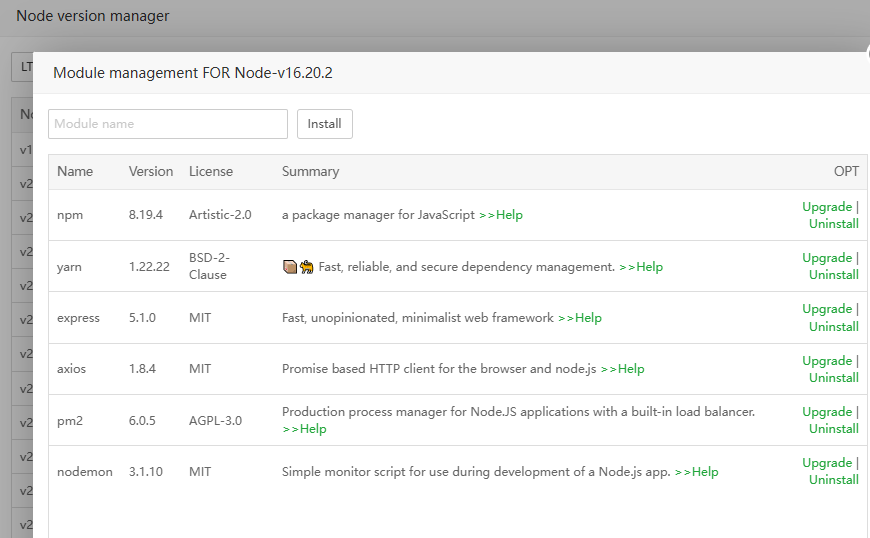Open the axios >>Help link
Screen dimensions: 870x538
[623, 369]
